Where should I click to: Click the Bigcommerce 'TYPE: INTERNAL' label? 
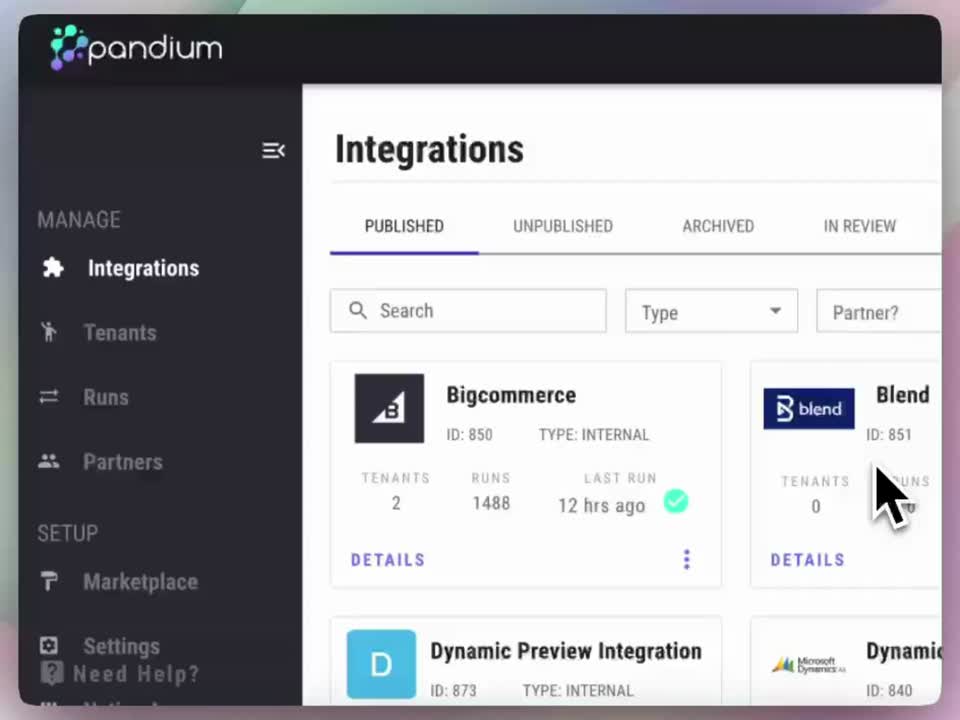pos(594,435)
